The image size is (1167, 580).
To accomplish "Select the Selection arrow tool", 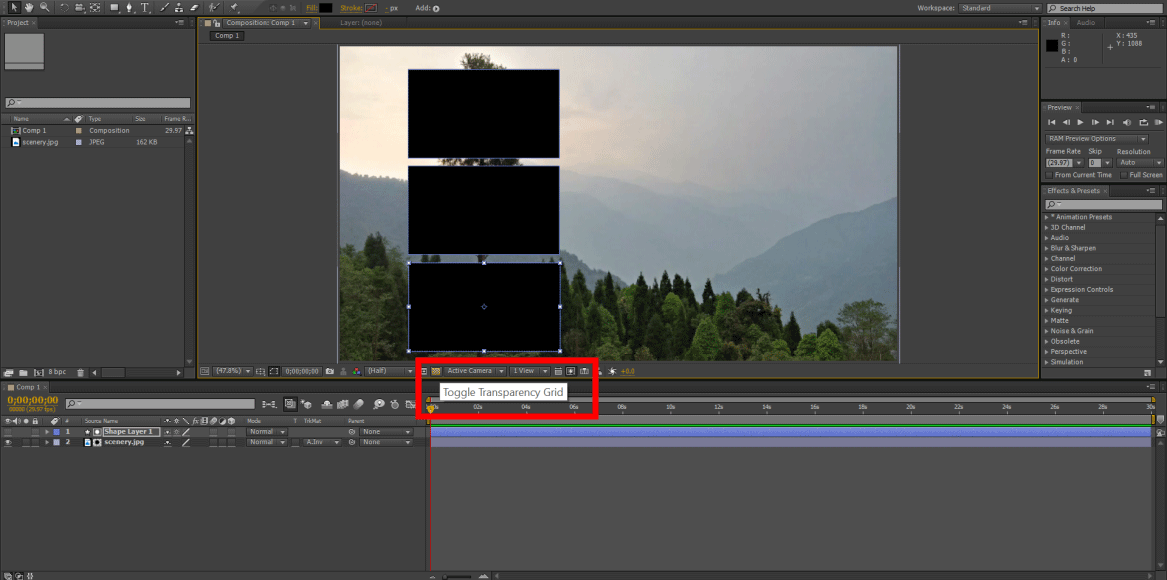I will click(x=14, y=7).
